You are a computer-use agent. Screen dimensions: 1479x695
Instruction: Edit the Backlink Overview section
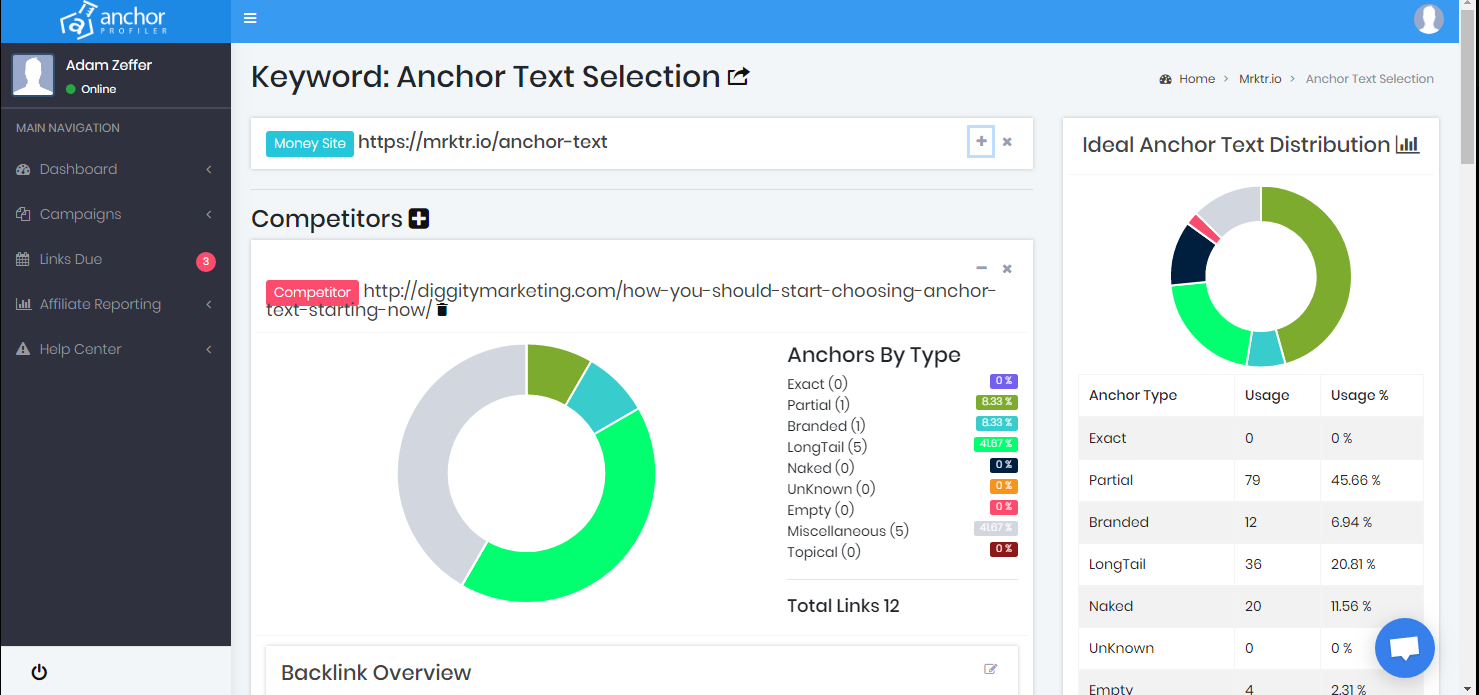(991, 668)
